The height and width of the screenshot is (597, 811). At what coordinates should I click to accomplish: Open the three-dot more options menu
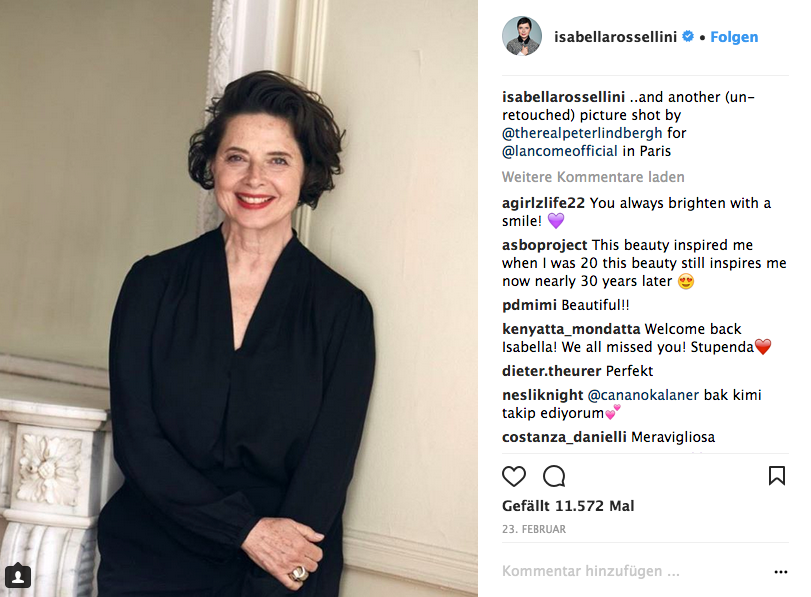(780, 572)
